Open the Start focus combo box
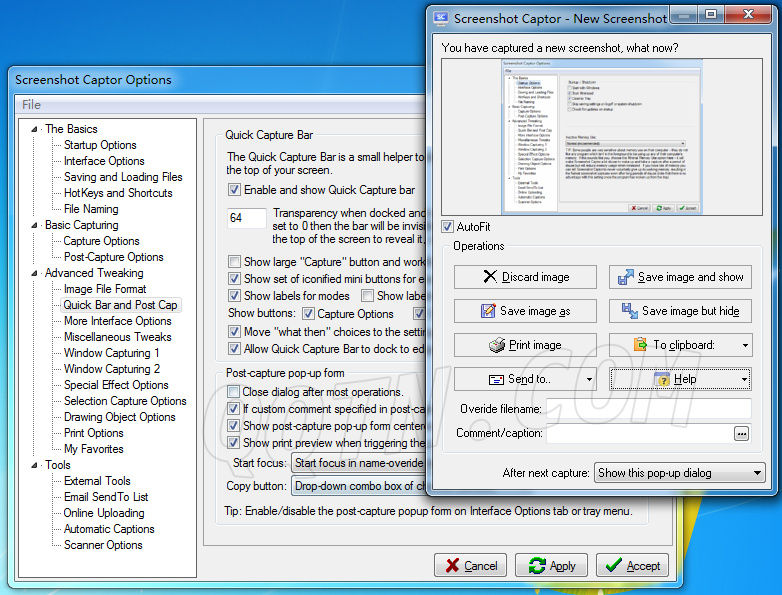This screenshot has height=595, width=782. 358,463
